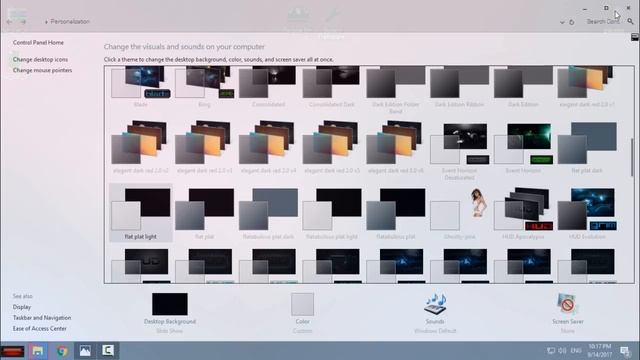Click the back navigation arrow
Screen dimensions: 640x360
(x=10, y=22)
